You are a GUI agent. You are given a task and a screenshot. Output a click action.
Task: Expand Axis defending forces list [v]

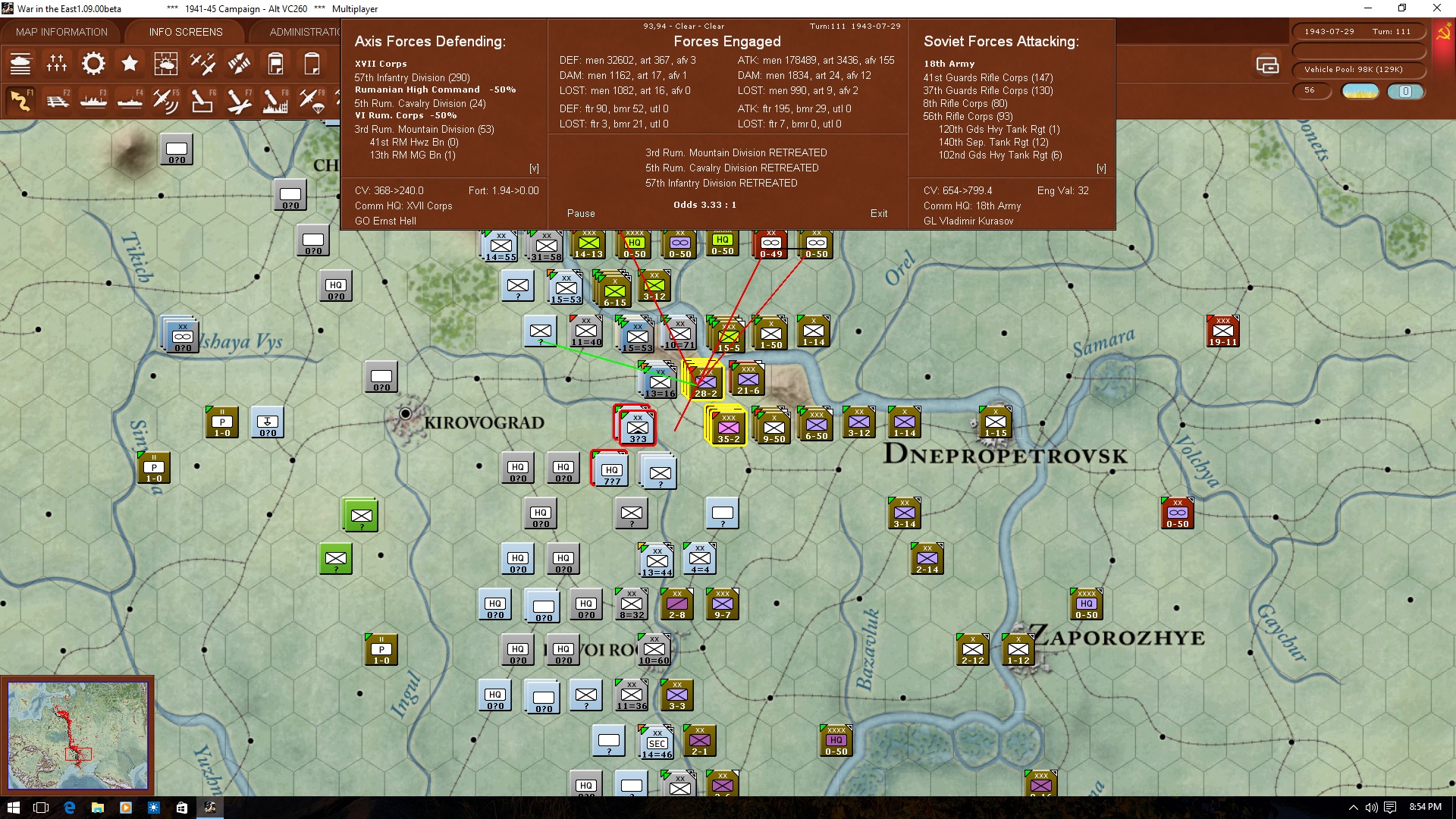pos(534,168)
